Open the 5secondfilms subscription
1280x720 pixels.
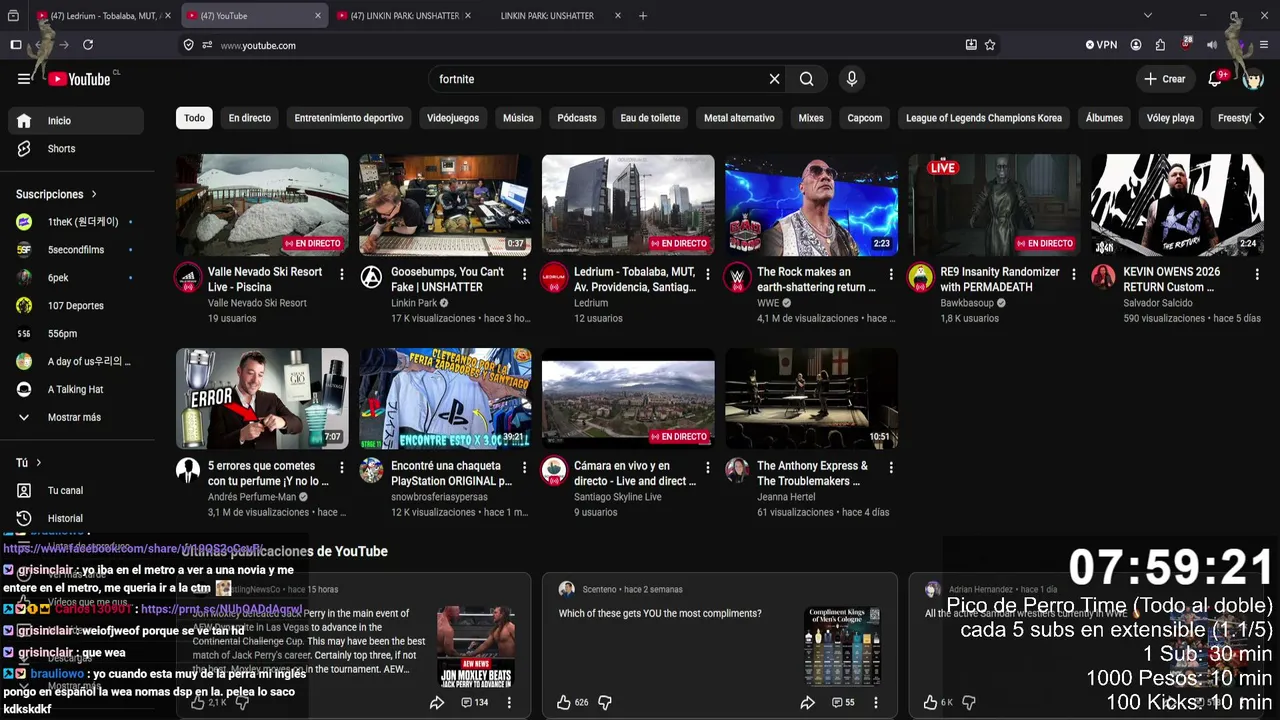coord(76,250)
